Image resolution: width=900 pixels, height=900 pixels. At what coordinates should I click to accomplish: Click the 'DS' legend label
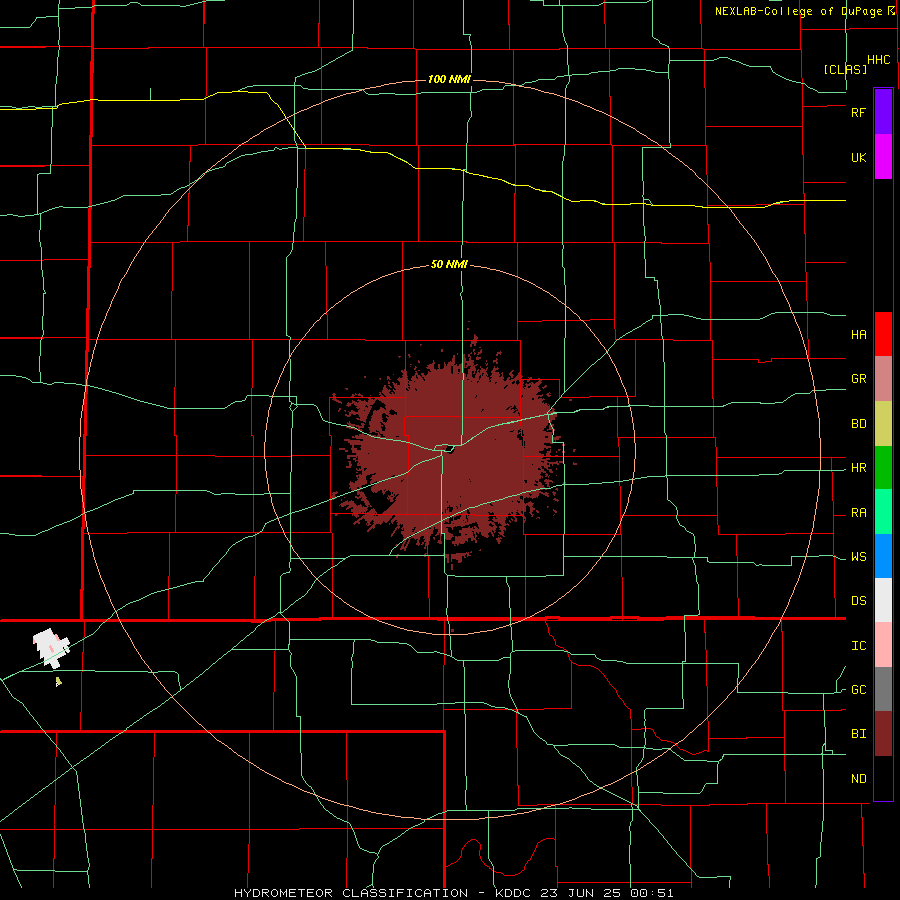(x=859, y=601)
